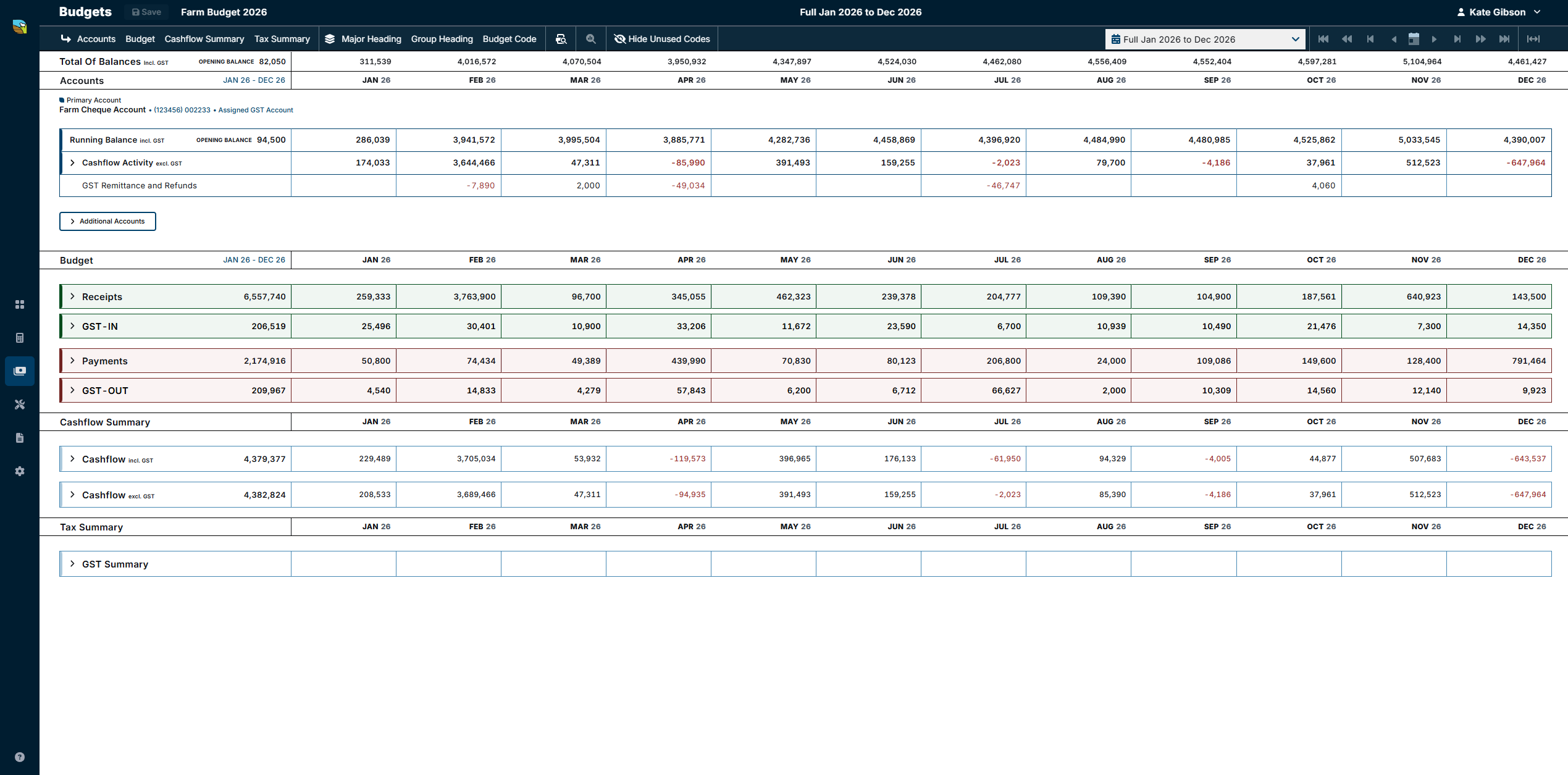Screen dimensions: 1568x775
Task: Open the Full Jan 2026 to Dec 2026 dropdown
Action: tap(1205, 39)
